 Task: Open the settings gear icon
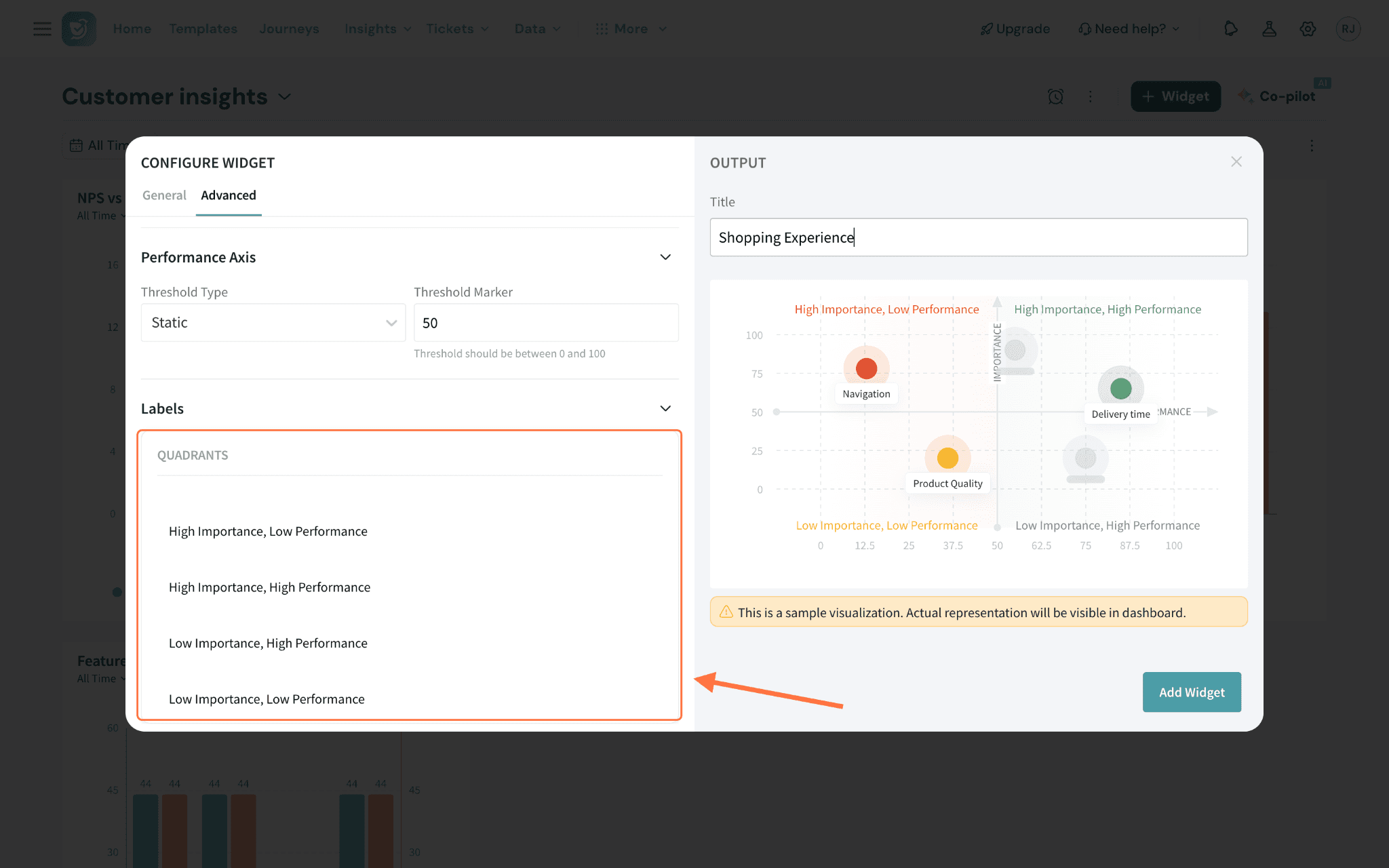click(x=1308, y=28)
